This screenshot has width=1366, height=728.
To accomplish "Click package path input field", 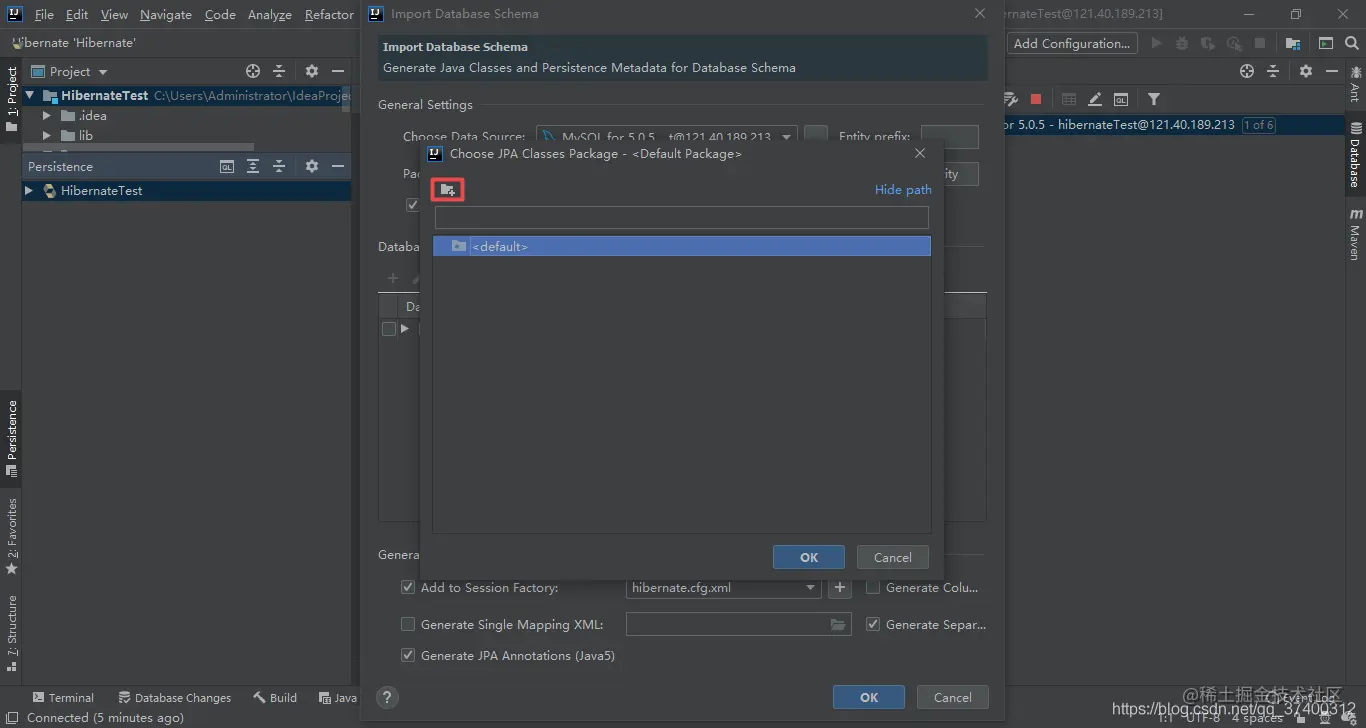I will pyautogui.click(x=682, y=217).
